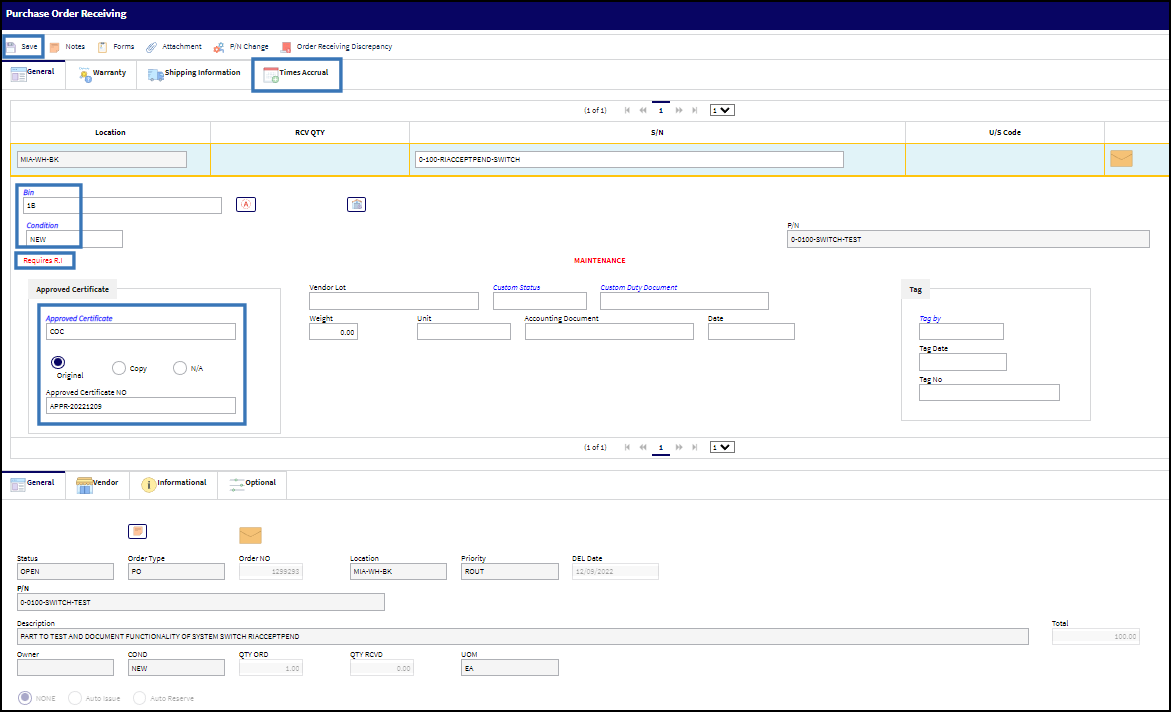Click the Approved Certificate NO field
Image resolution: width=1171 pixels, height=712 pixels.
point(140,406)
